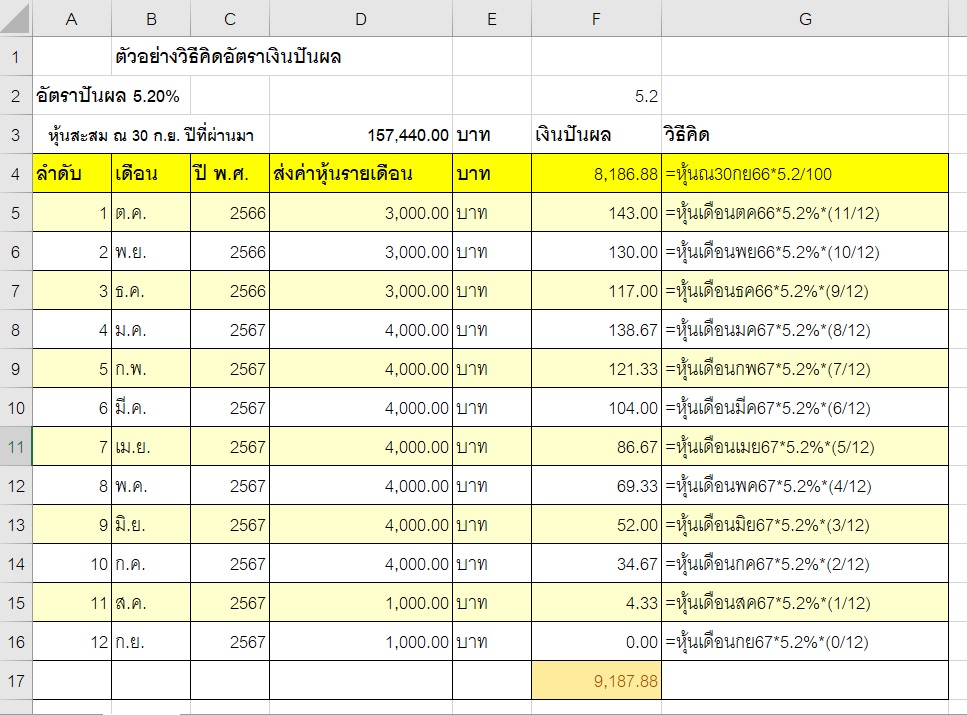Click row 4 header
The width and height of the screenshot is (967, 715).
[x=16, y=174]
